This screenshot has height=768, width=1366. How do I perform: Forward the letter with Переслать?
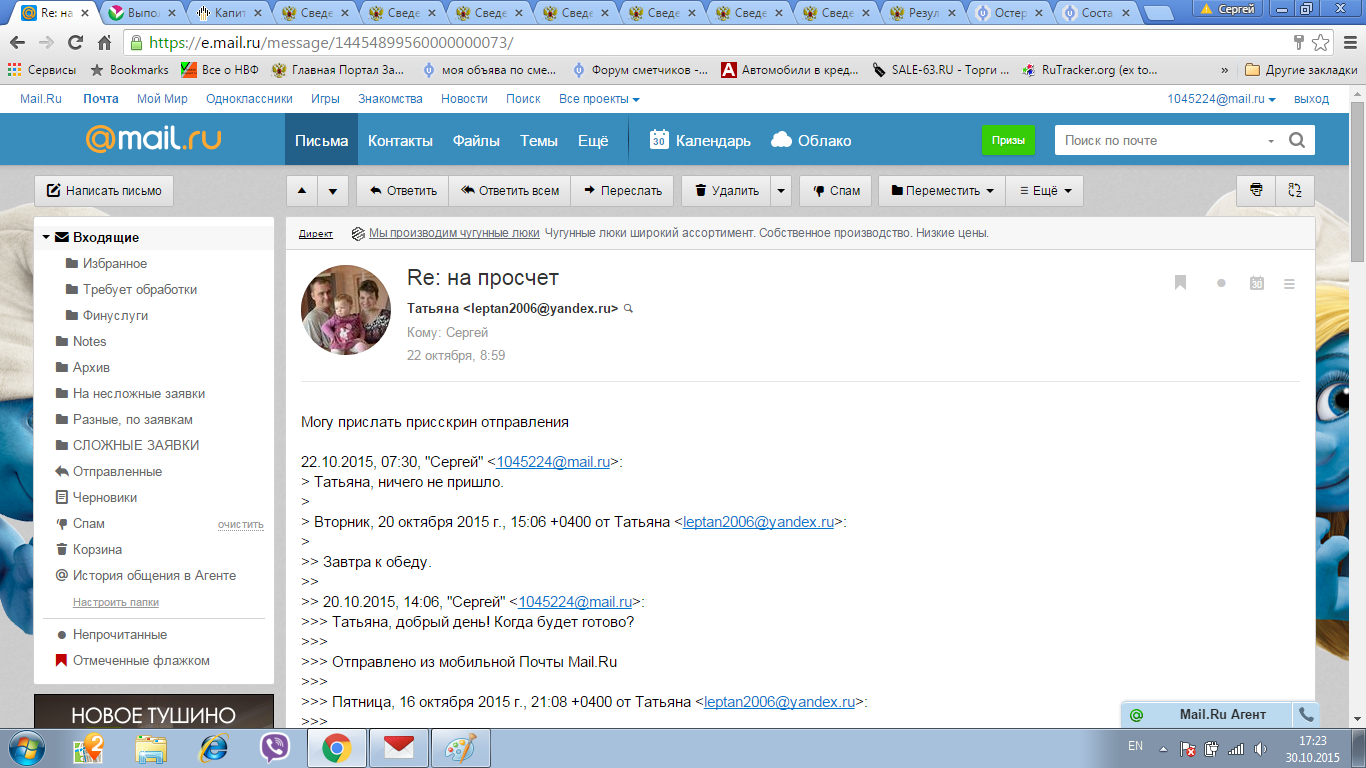pos(622,191)
